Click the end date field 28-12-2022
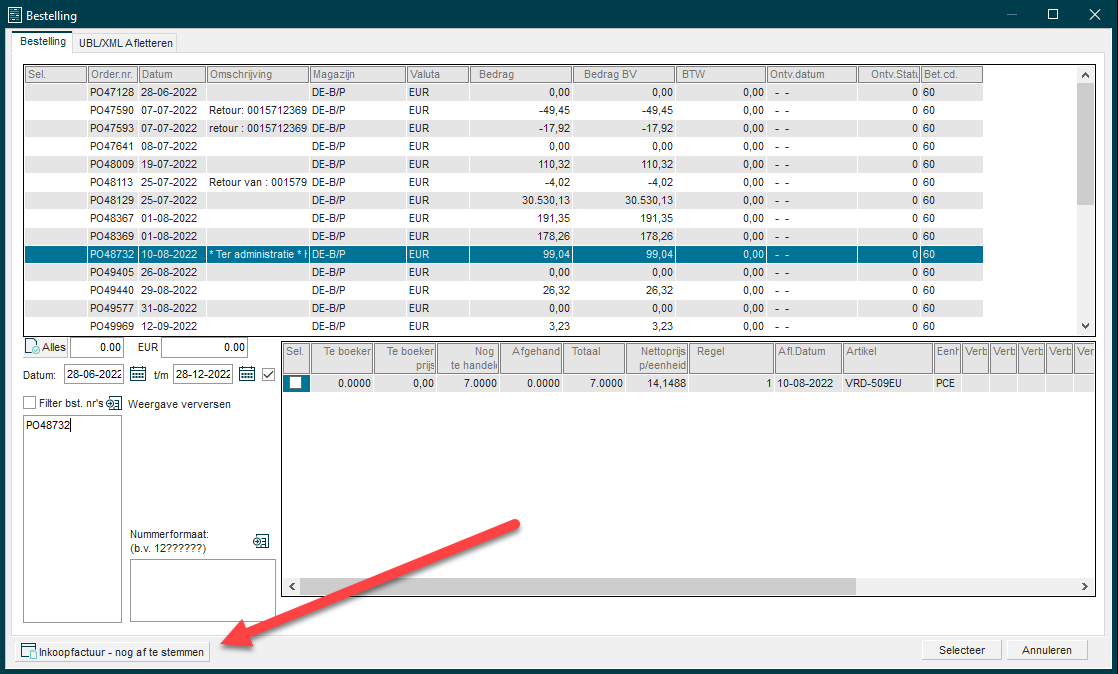 point(203,374)
